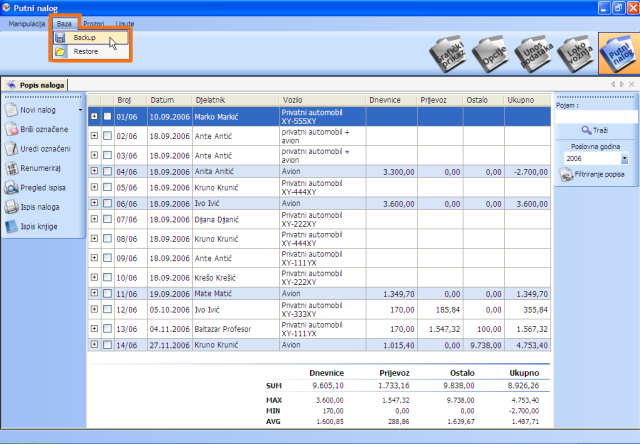640x444 pixels.
Task: Open the Manipulacija menu
Action: (27, 24)
